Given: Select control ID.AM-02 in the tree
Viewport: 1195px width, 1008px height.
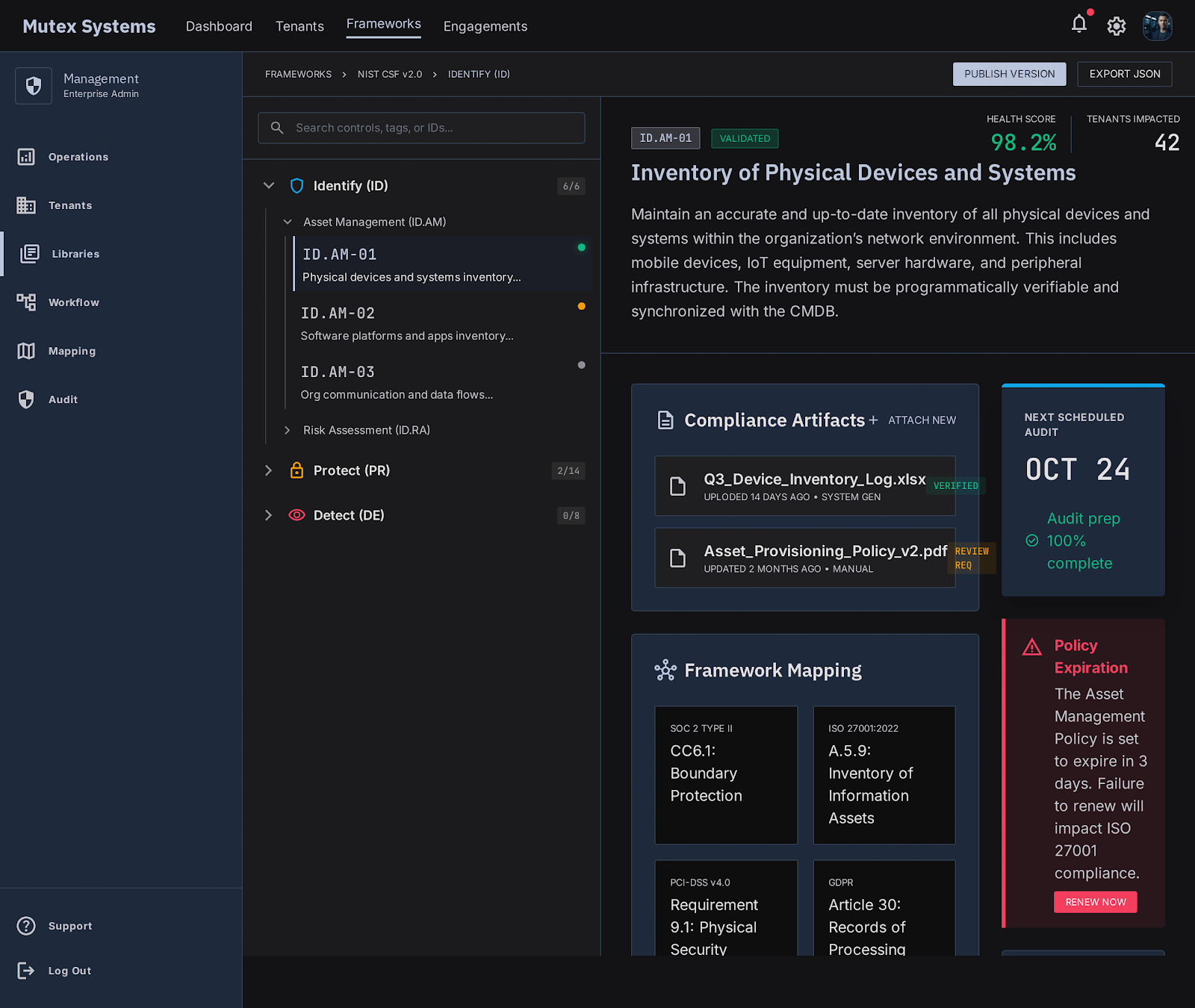Looking at the screenshot, I should pos(442,323).
